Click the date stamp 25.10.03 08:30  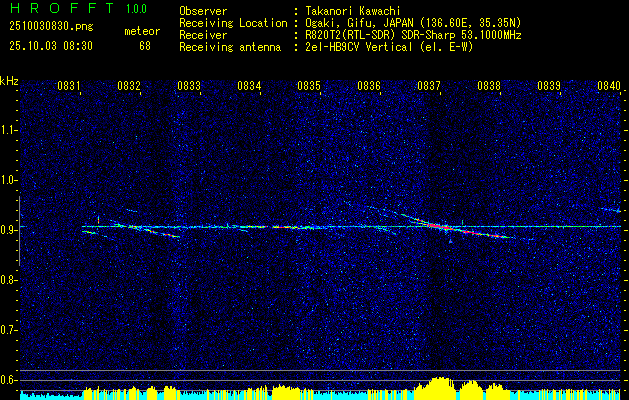[x=51, y=46]
